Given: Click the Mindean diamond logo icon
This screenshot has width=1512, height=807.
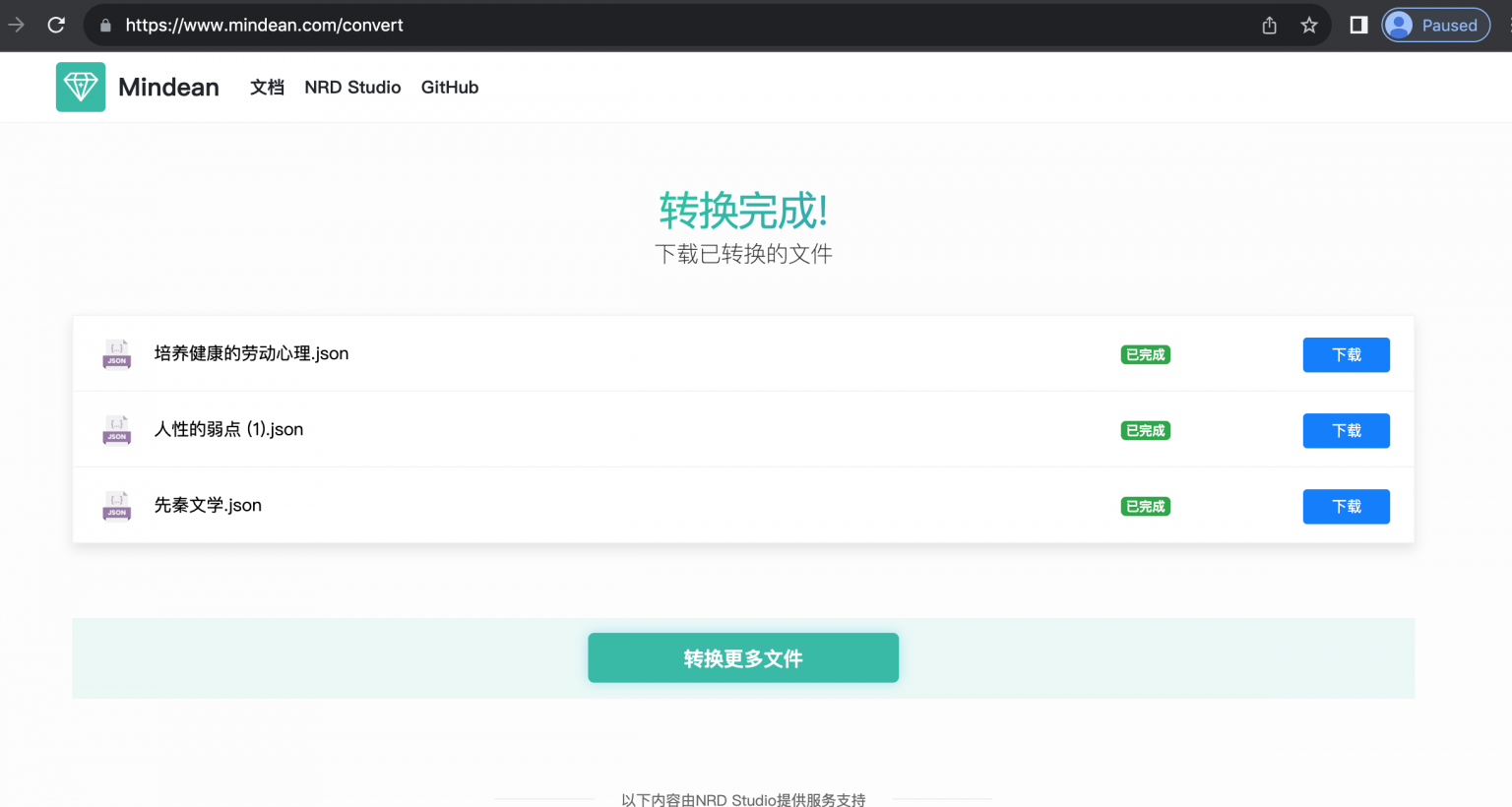Looking at the screenshot, I should 81,87.
